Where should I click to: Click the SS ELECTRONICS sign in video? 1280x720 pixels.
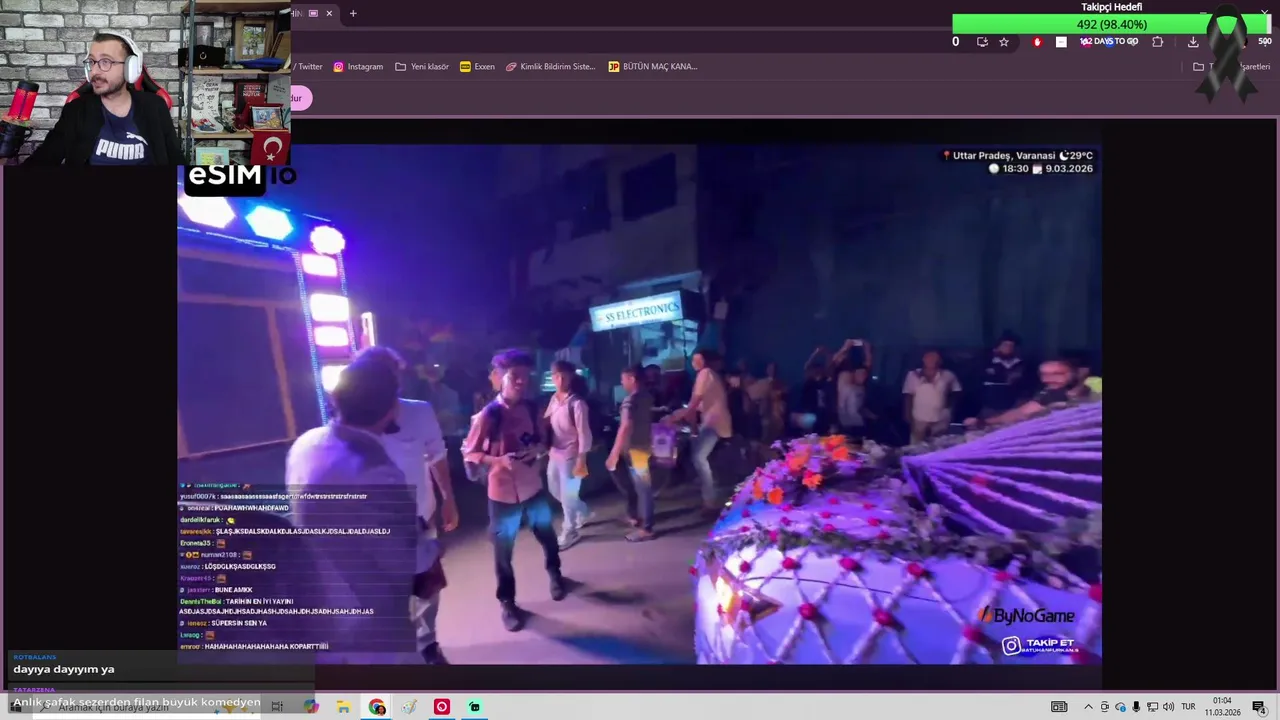coord(637,313)
